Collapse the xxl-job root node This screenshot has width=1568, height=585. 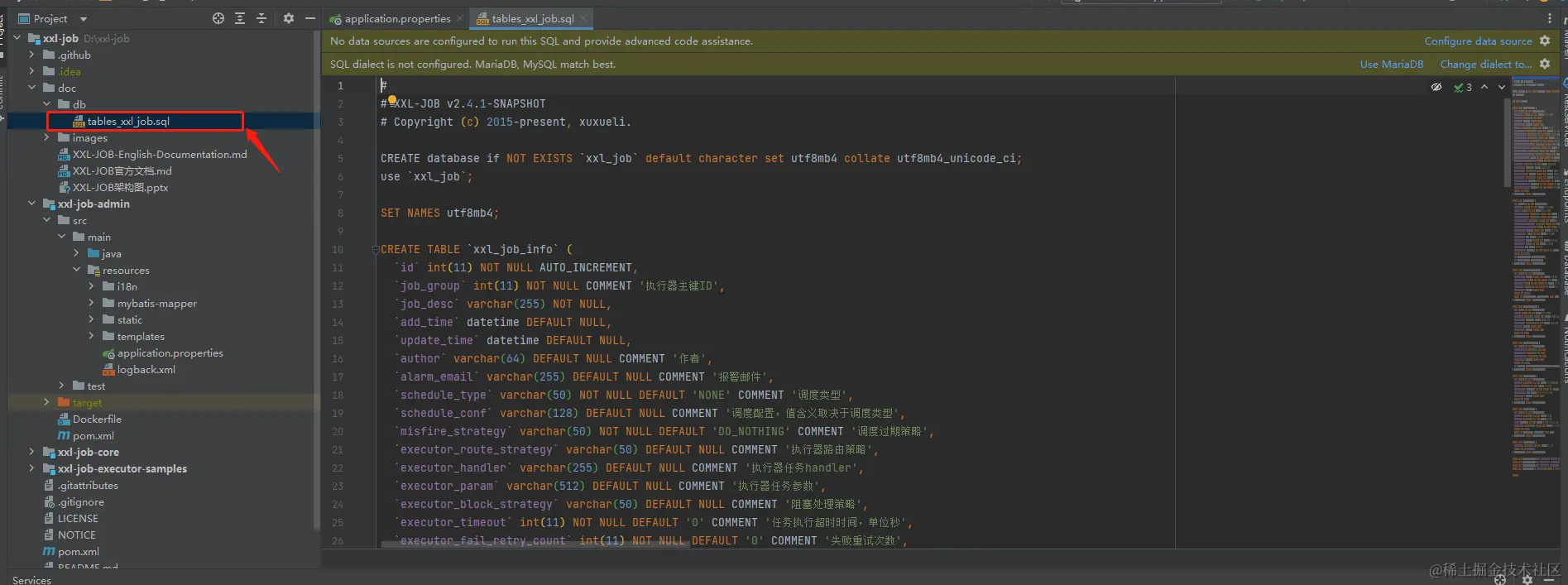click(x=17, y=38)
